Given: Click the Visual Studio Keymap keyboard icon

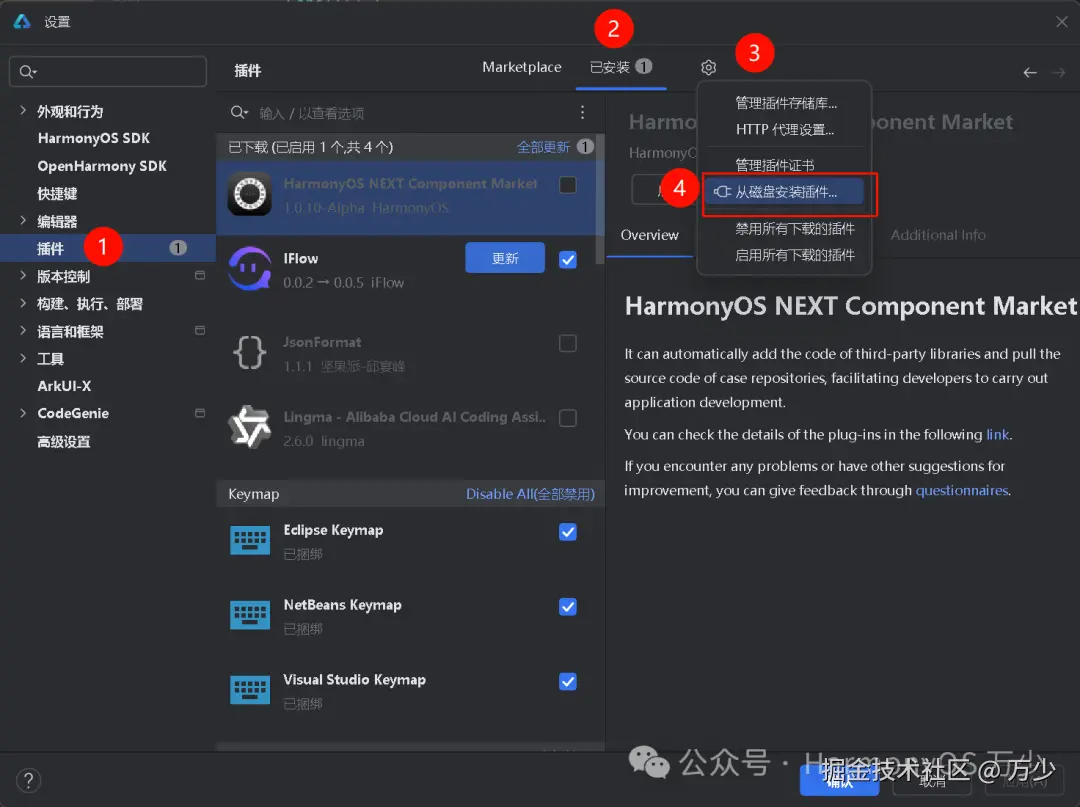Looking at the screenshot, I should click(250, 691).
